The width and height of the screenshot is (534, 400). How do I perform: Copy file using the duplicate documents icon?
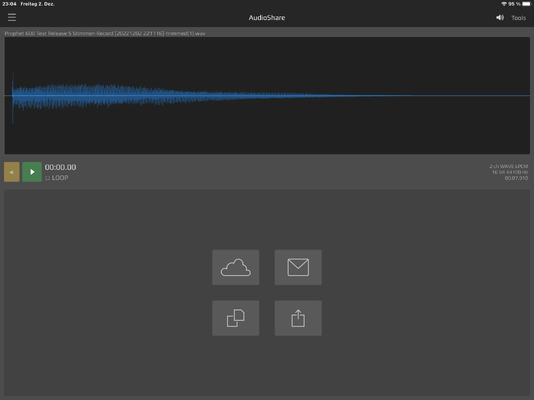(x=236, y=318)
